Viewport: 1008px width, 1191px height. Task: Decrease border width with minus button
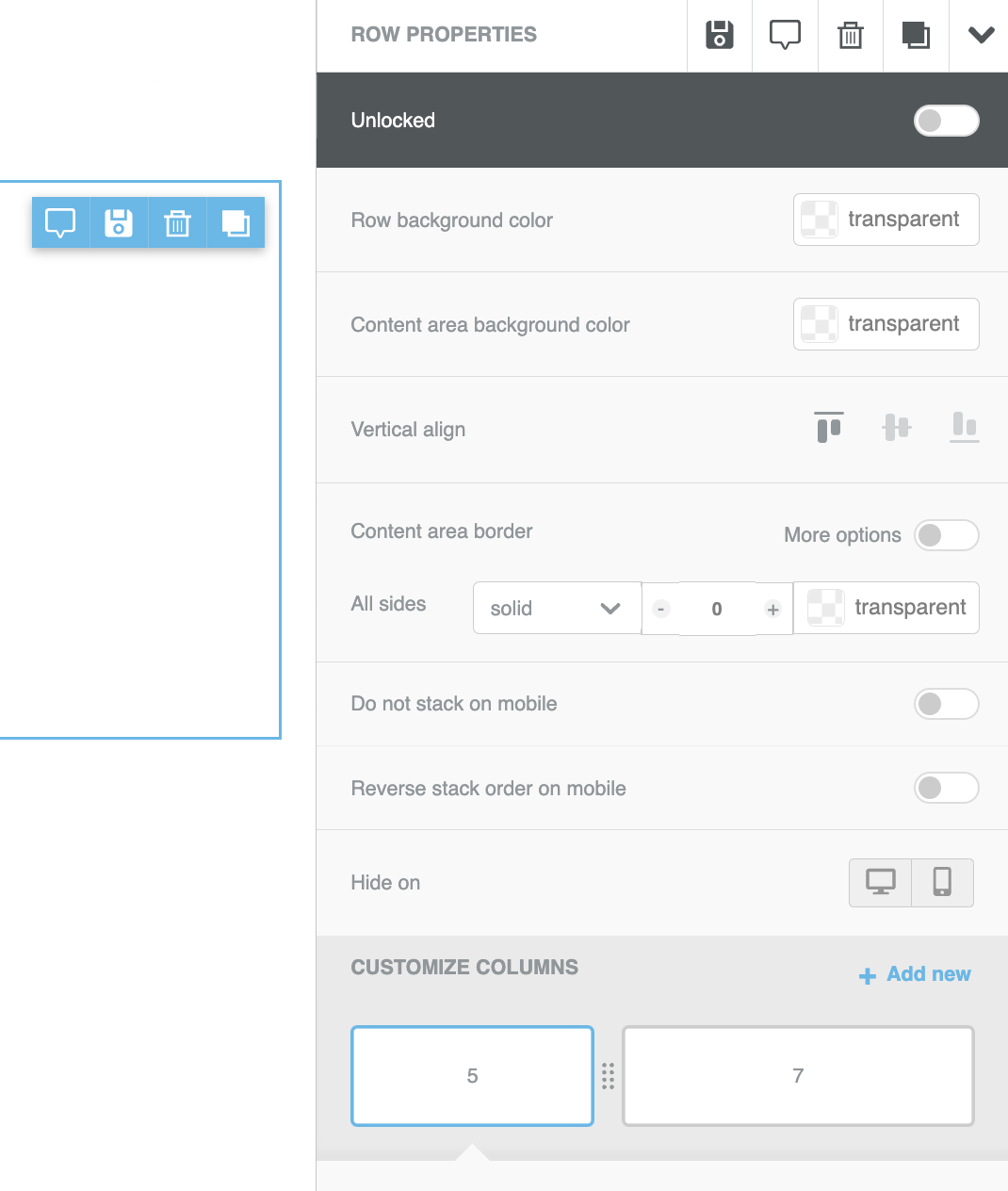(661, 609)
